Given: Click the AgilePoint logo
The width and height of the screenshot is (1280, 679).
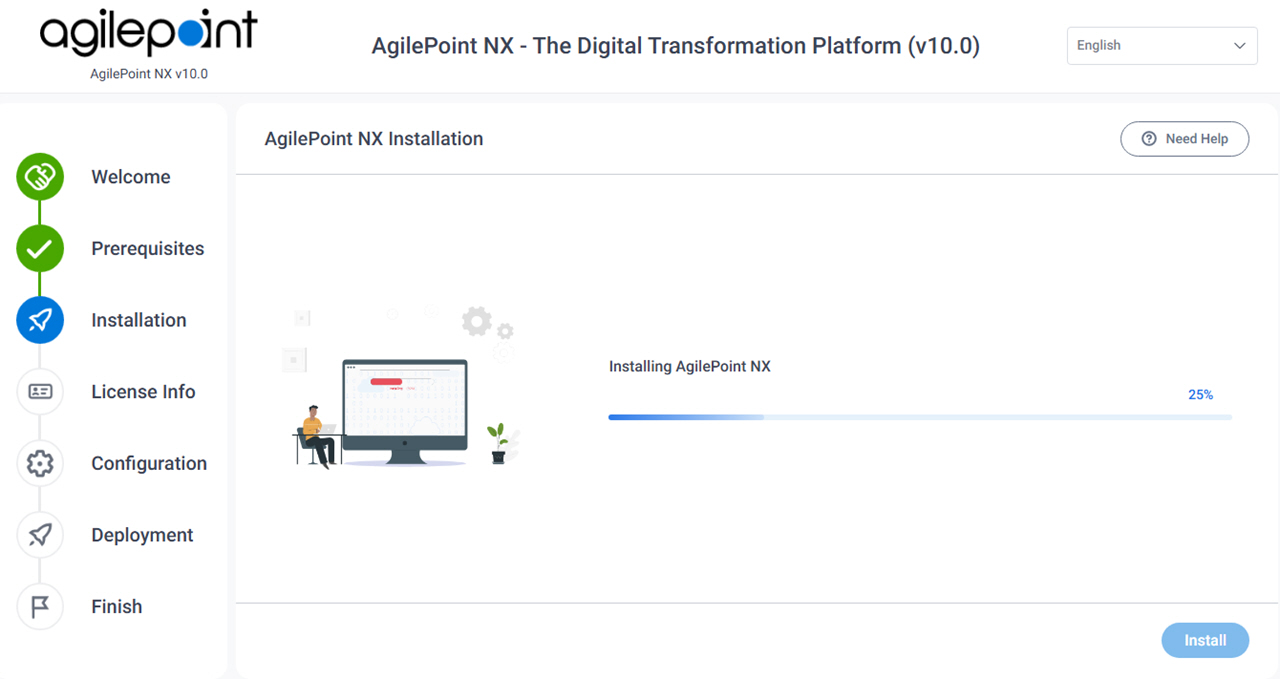Looking at the screenshot, I should [148, 34].
